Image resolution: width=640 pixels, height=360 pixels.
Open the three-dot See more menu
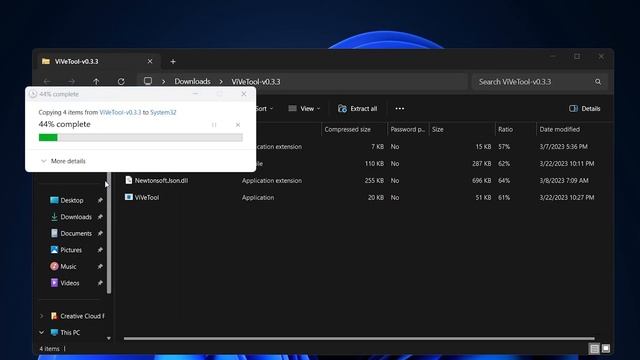(x=400, y=109)
